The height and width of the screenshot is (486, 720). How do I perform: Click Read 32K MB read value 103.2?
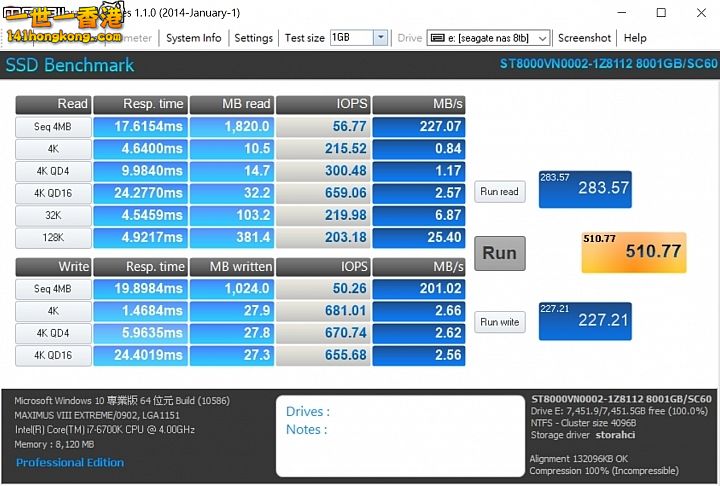click(x=232, y=215)
